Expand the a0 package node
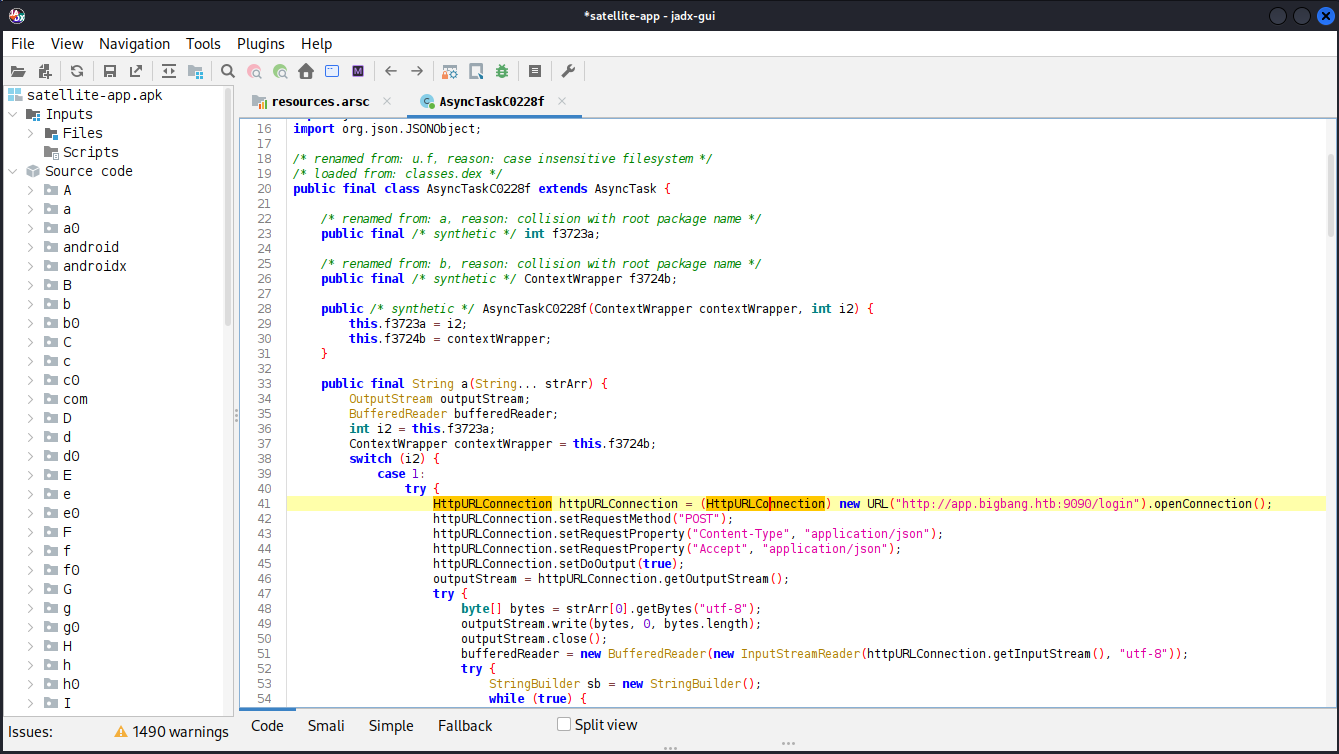The image size is (1339, 754). click(31, 228)
